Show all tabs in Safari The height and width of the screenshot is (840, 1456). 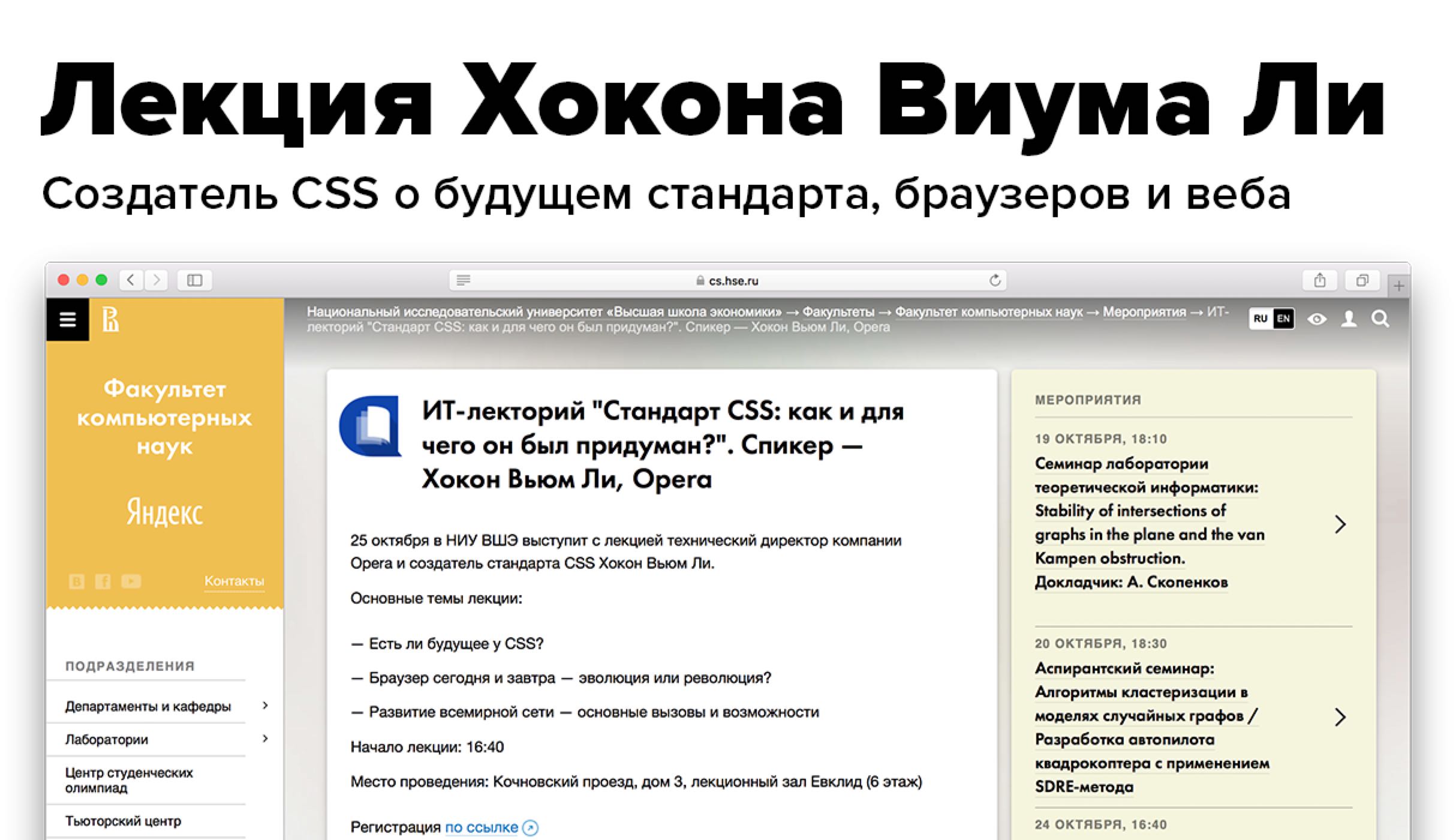pos(1362,280)
